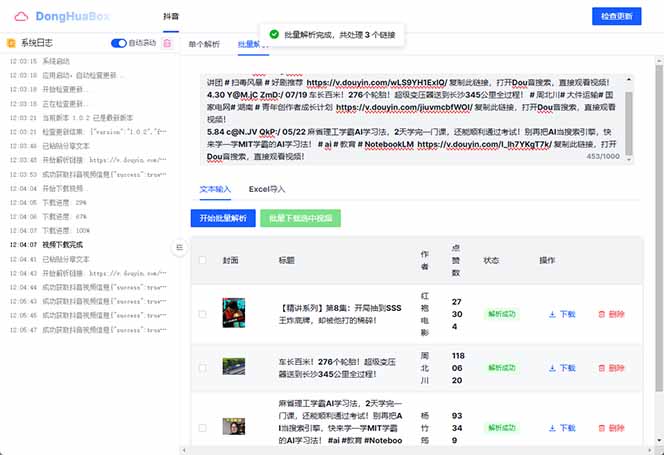This screenshot has height=455, width=664.
Task: Click the 453/1000 character counter
Action: [603, 156]
